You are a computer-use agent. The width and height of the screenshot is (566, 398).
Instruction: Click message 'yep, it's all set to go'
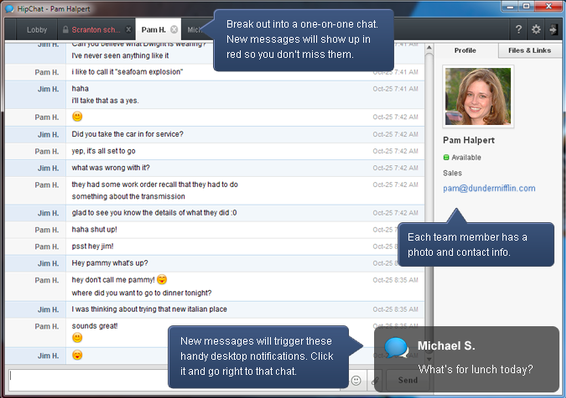104,151
